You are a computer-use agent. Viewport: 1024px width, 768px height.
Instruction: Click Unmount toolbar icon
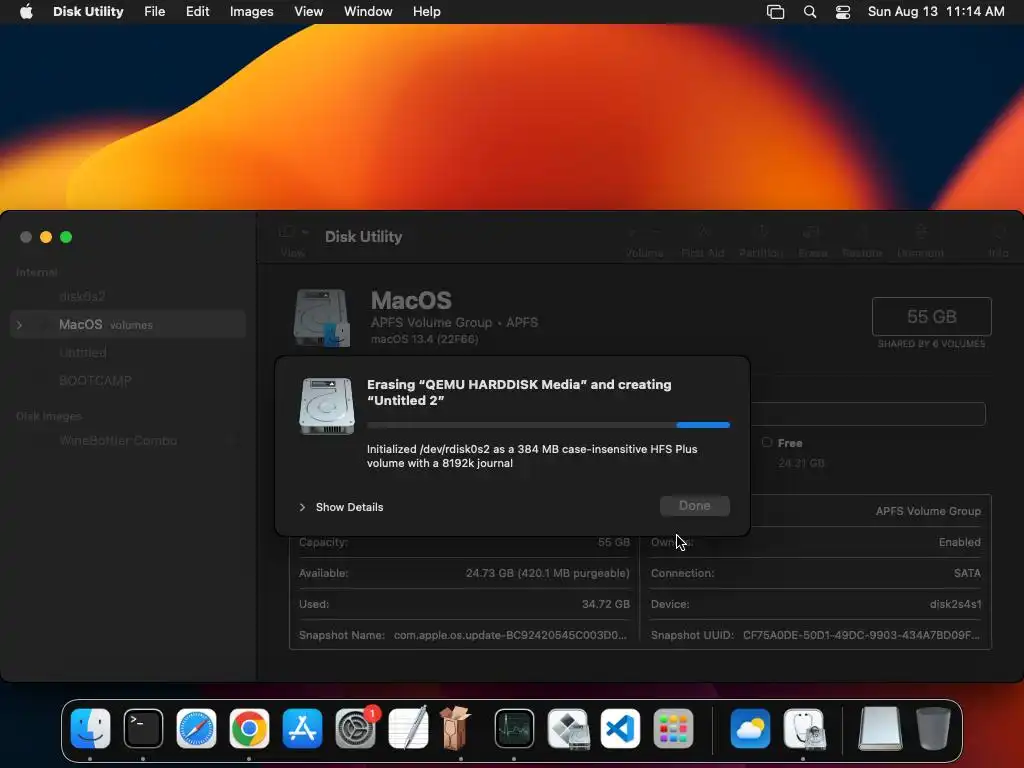tap(920, 240)
